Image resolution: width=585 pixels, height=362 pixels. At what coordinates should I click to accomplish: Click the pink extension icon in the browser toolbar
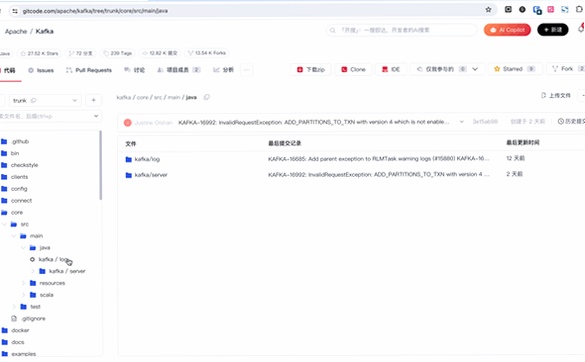pos(551,9)
